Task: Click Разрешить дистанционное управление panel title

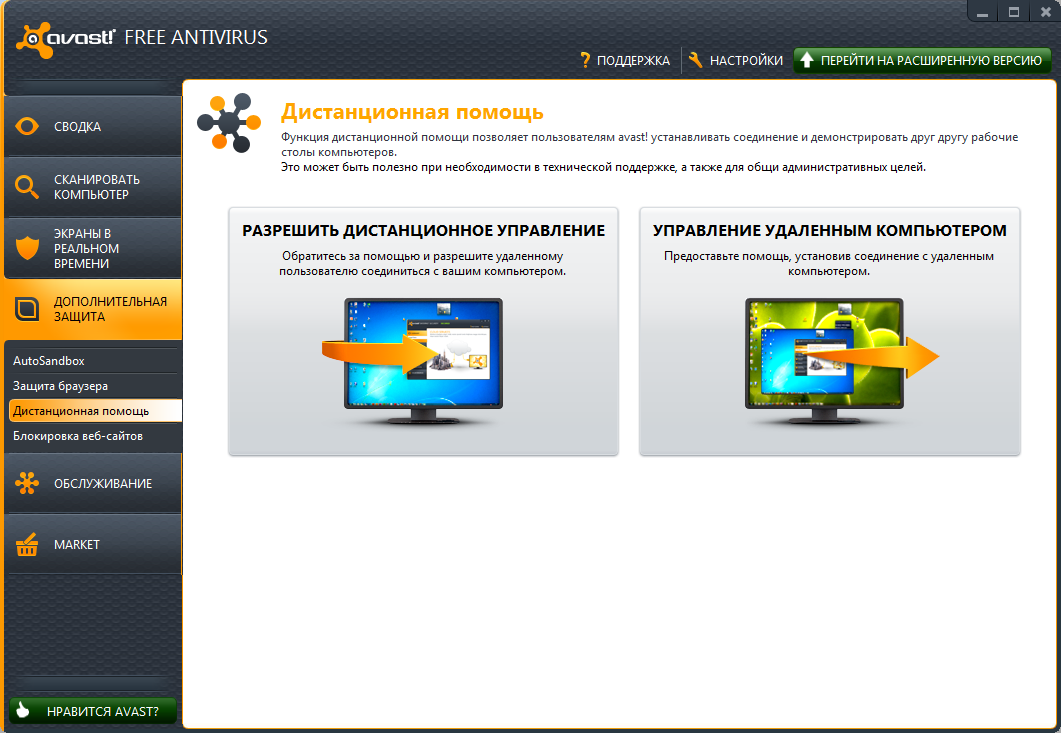Action: point(424,230)
